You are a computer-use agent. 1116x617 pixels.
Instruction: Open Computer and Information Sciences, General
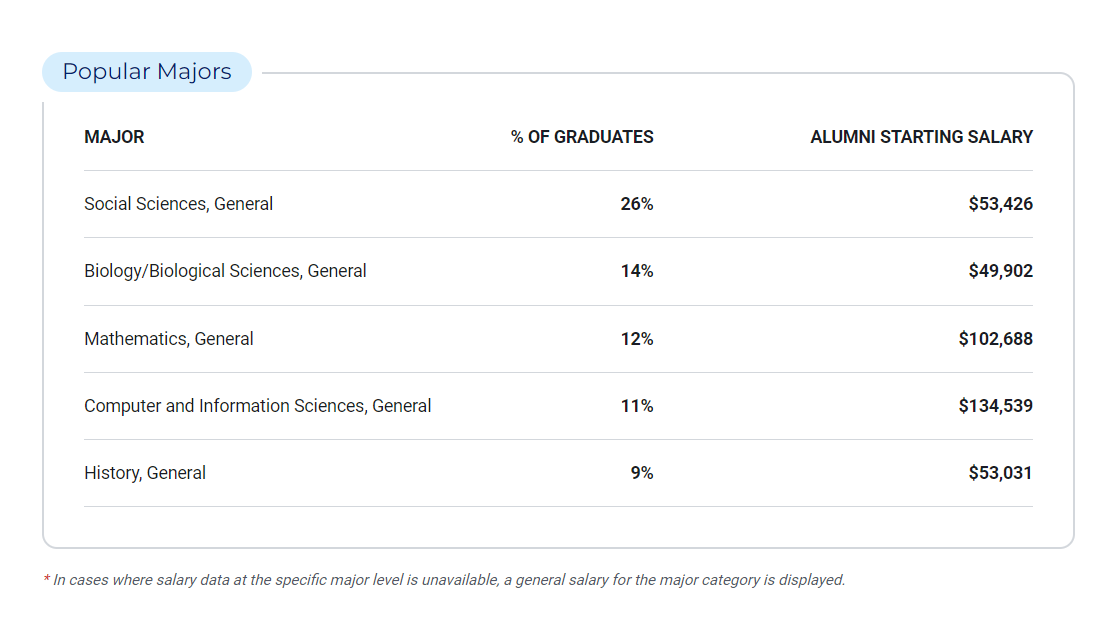pyautogui.click(x=258, y=406)
